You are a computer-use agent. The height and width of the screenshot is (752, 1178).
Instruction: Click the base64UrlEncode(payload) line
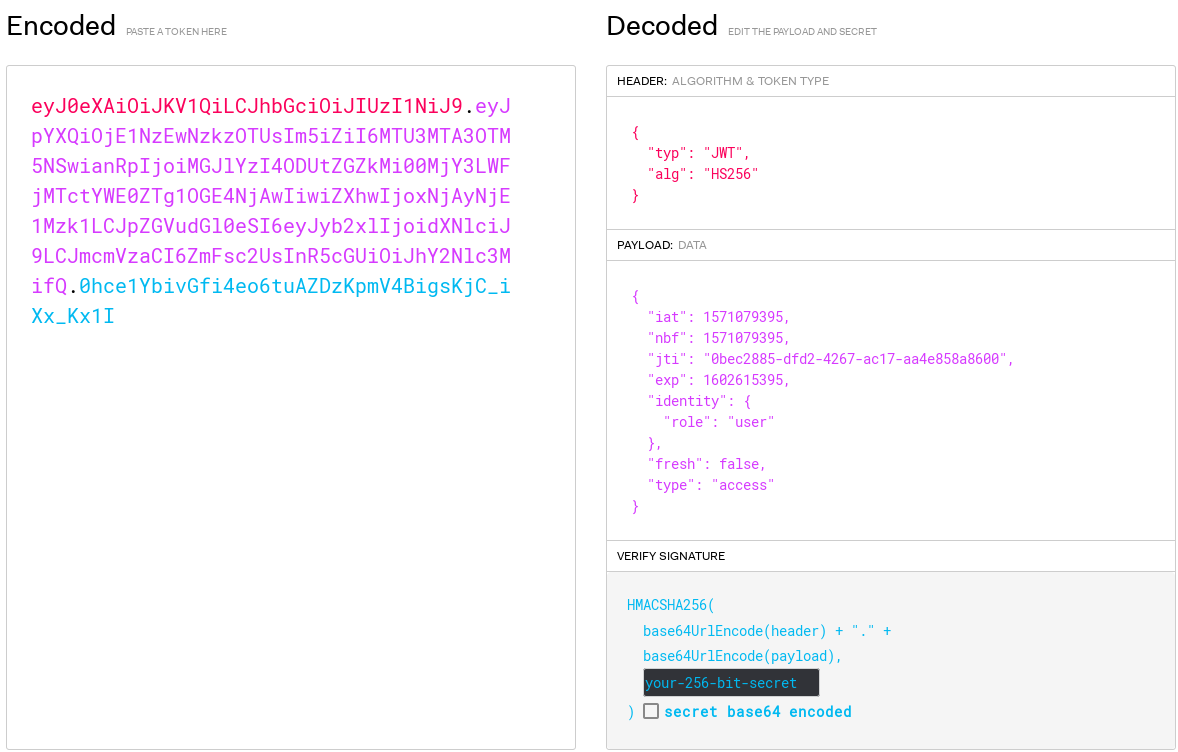[x=742, y=656]
